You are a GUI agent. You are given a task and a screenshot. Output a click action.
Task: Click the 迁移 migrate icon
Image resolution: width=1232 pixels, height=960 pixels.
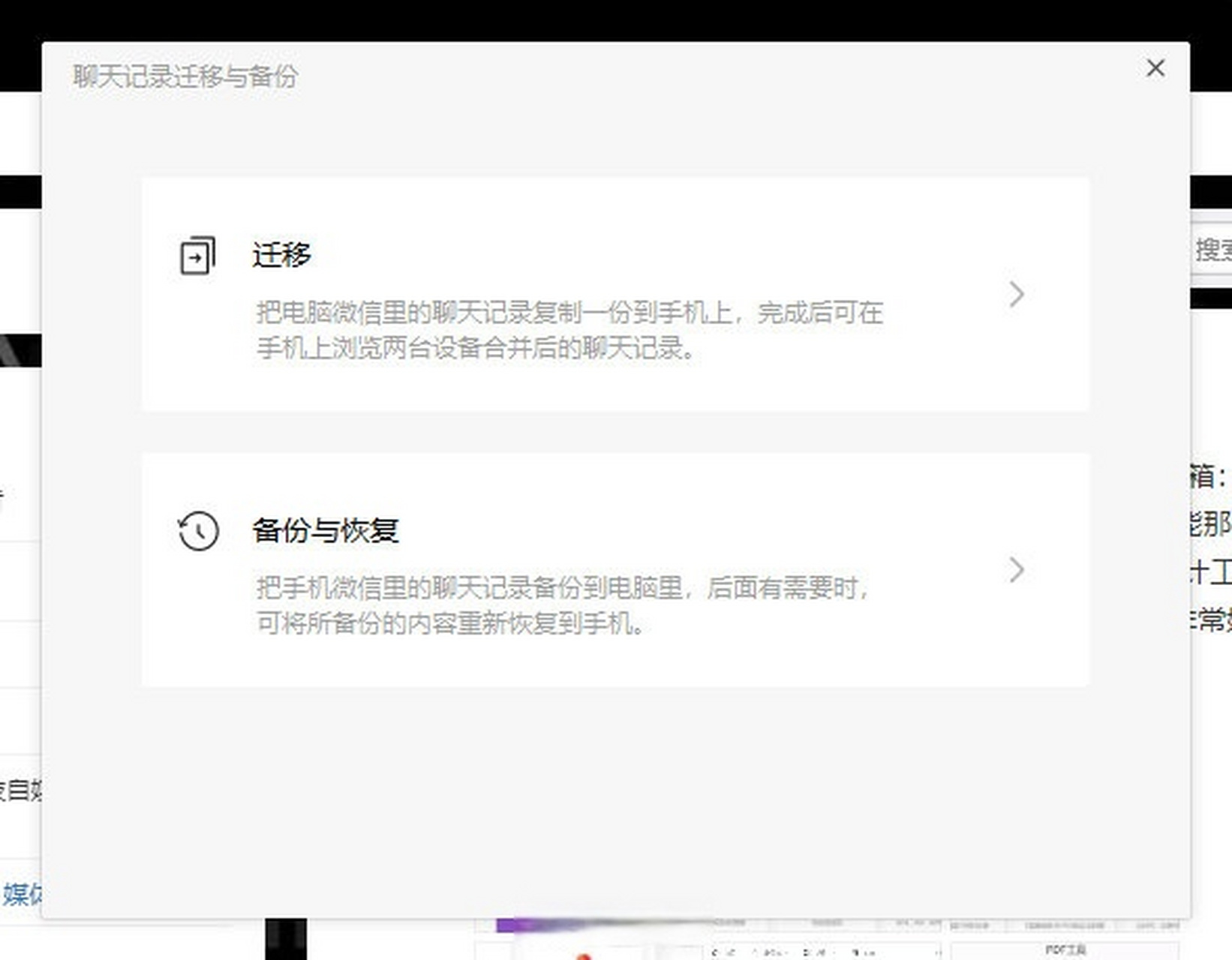click(x=197, y=255)
